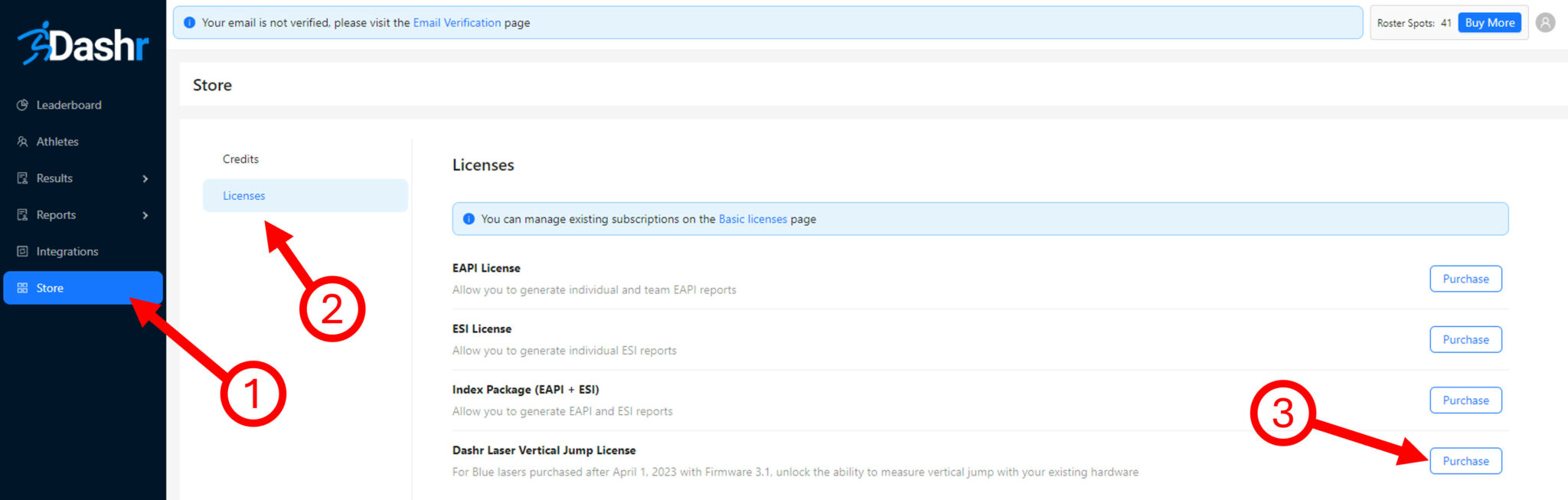Screen dimensions: 1568x500
Task: Open the user profile avatar
Action: 1545,23
